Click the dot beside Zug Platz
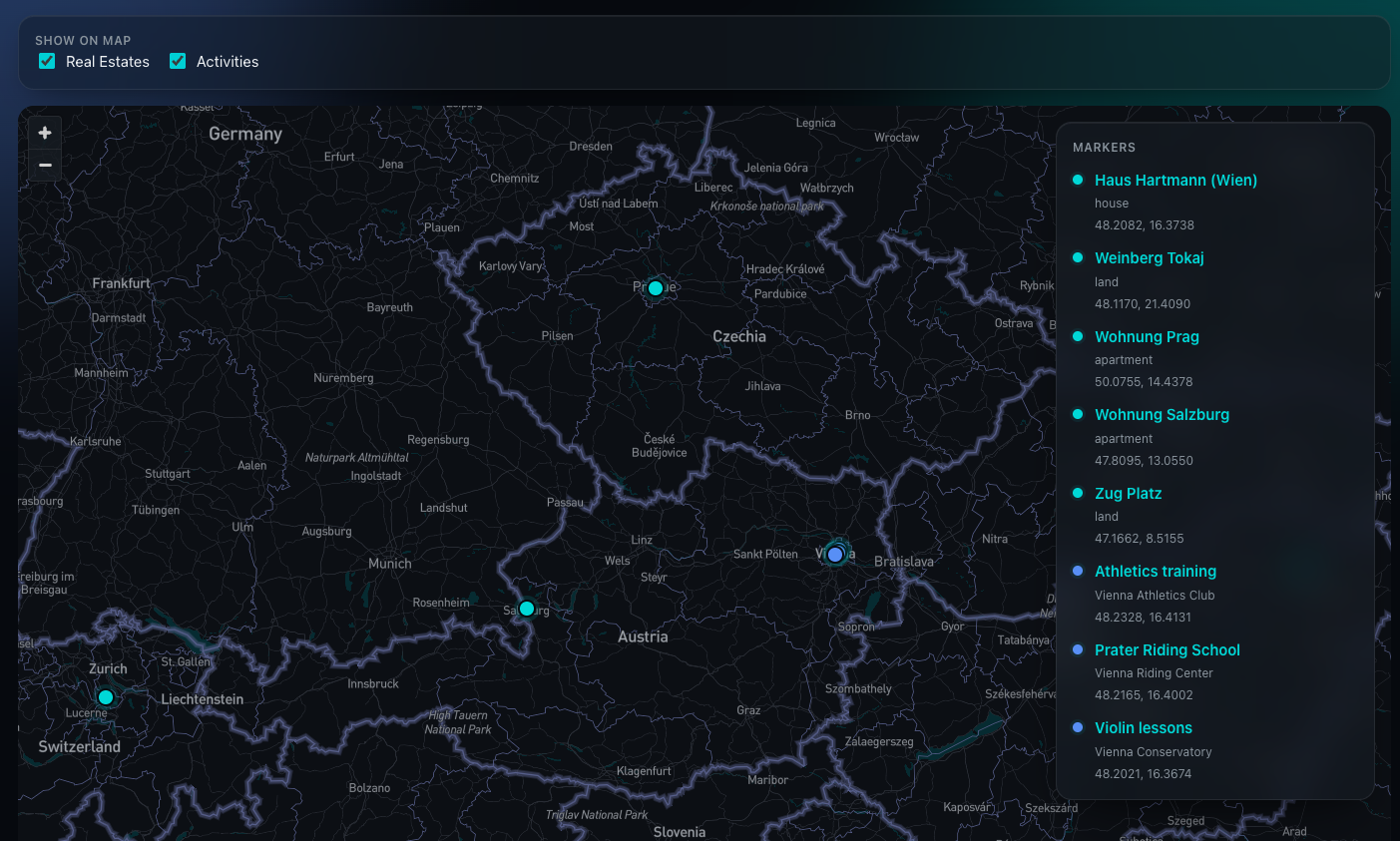 coord(1078,493)
